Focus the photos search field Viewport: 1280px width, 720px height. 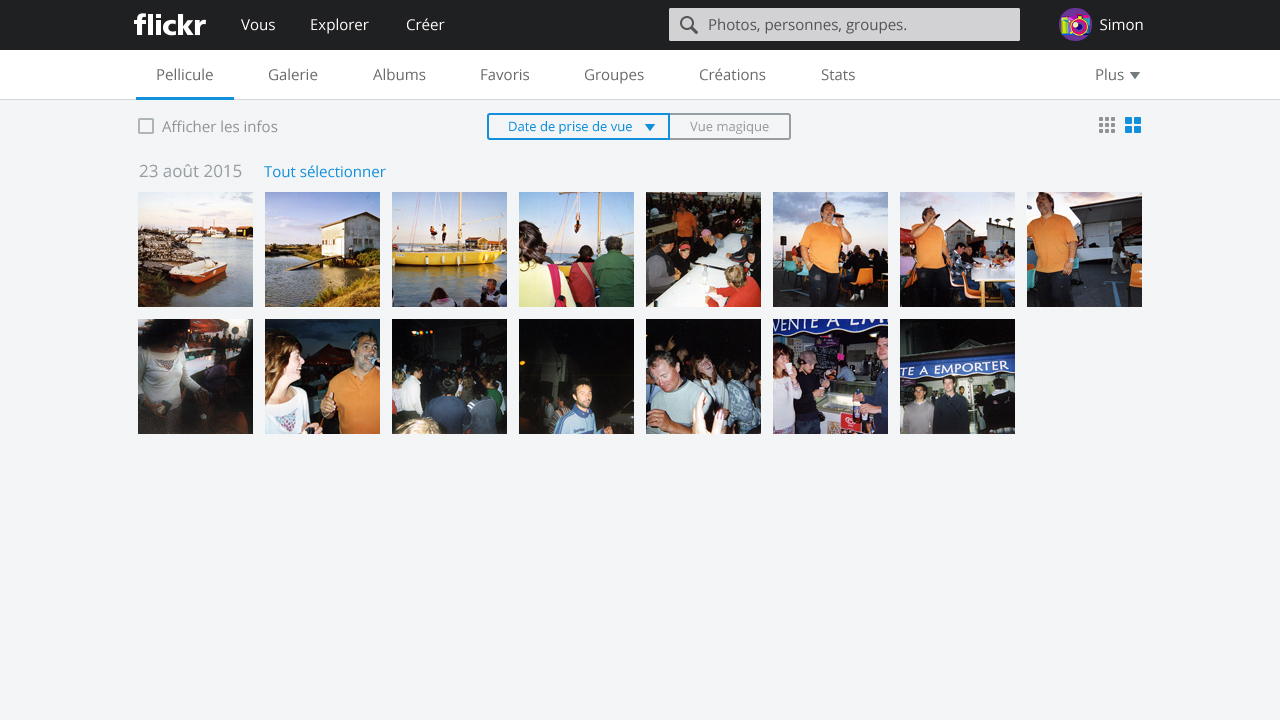844,25
